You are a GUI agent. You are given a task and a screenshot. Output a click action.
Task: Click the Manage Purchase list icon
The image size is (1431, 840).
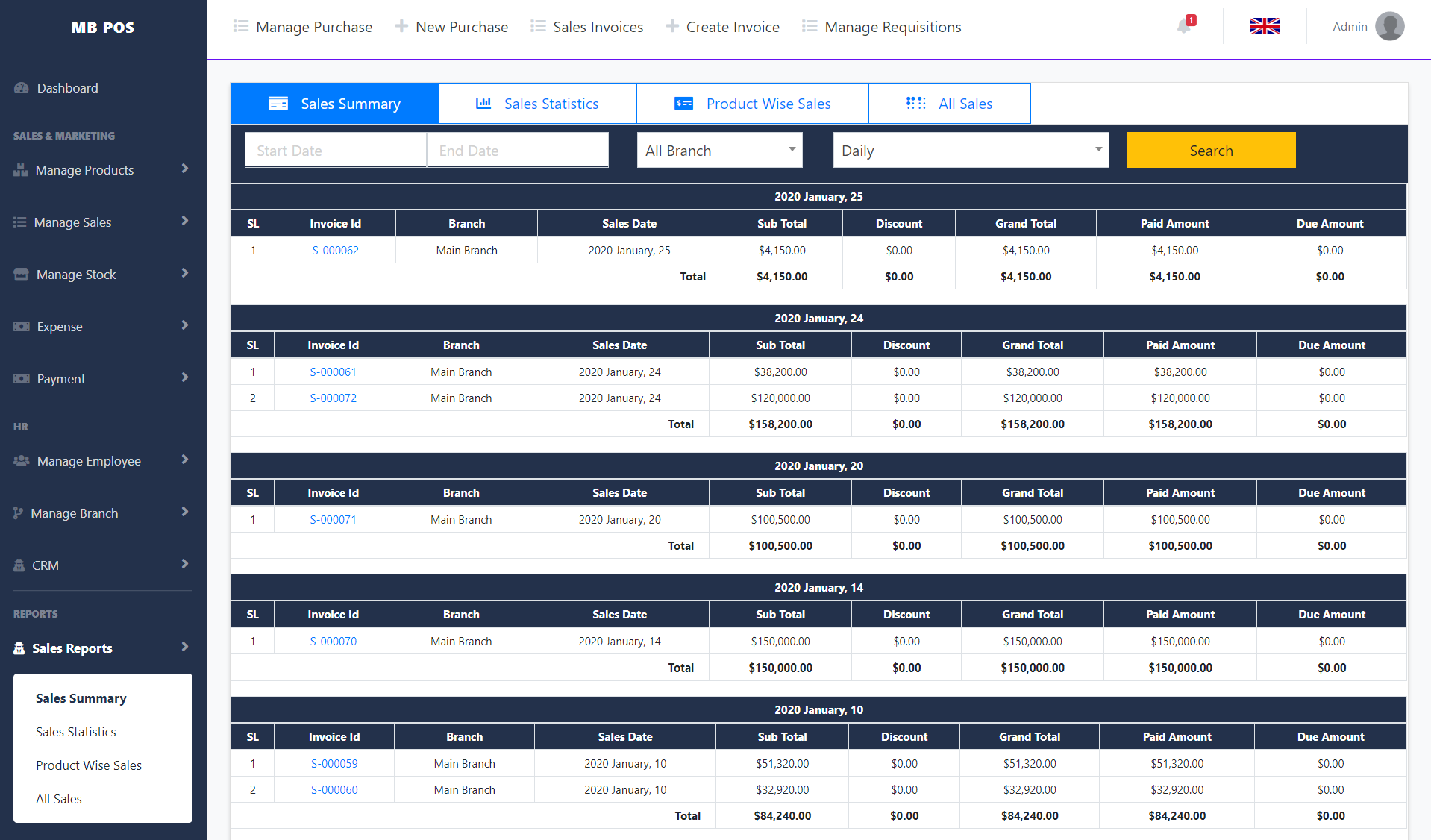click(241, 26)
